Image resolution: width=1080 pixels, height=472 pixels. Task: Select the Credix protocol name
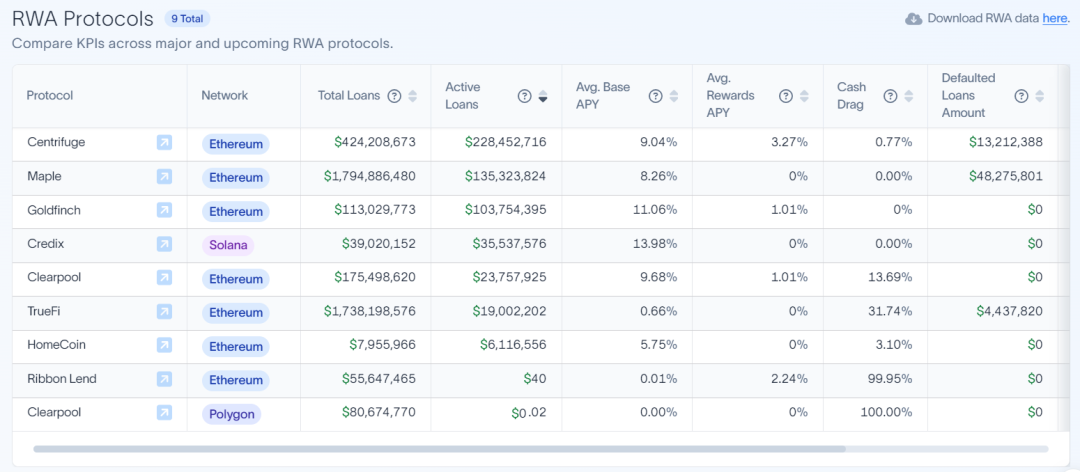(x=46, y=244)
